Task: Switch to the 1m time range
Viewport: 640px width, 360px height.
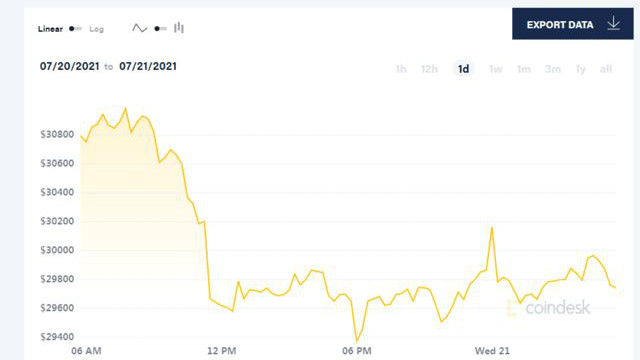Action: coord(524,69)
